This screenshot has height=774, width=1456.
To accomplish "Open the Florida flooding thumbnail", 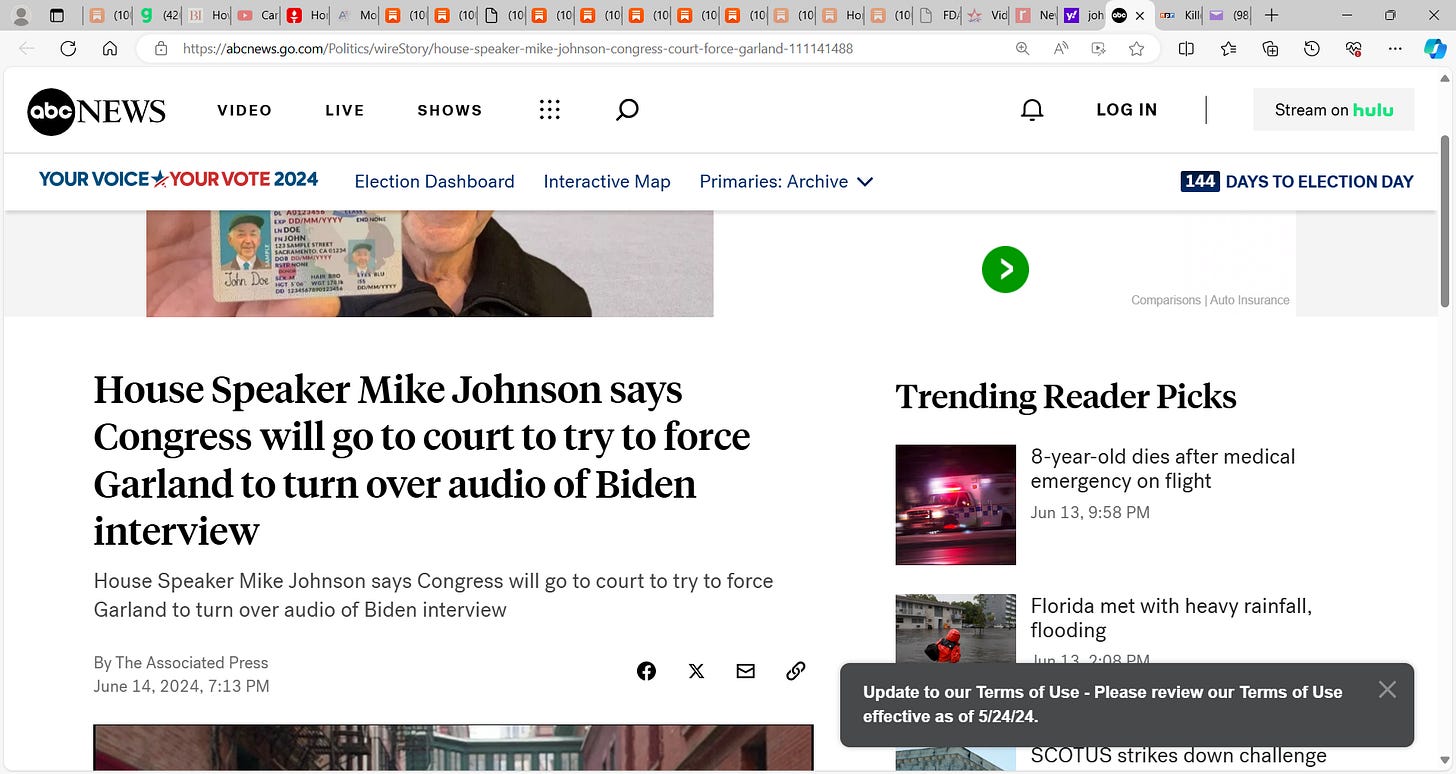I will tap(955, 630).
